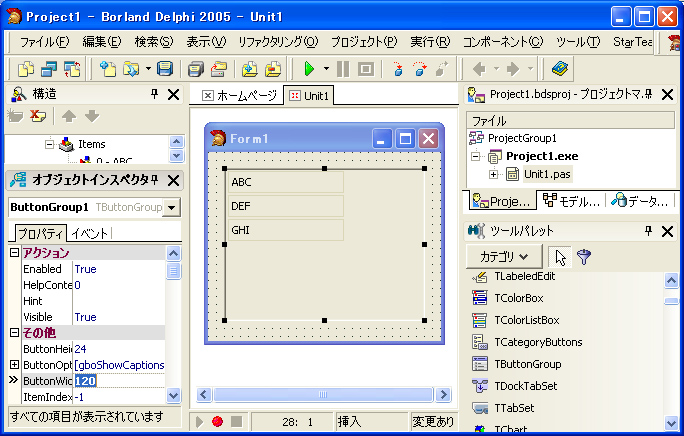
Task: Open the プロジェクト(P) menu
Action: click(x=364, y=42)
